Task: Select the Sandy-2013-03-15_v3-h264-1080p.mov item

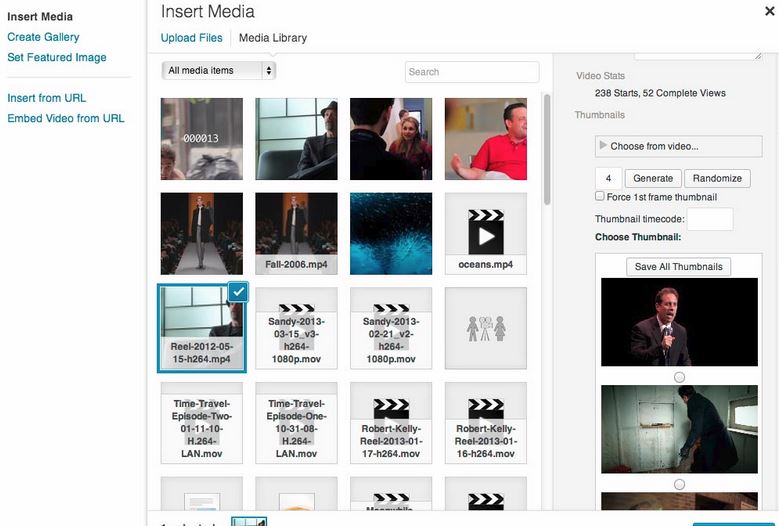Action: coord(296,328)
